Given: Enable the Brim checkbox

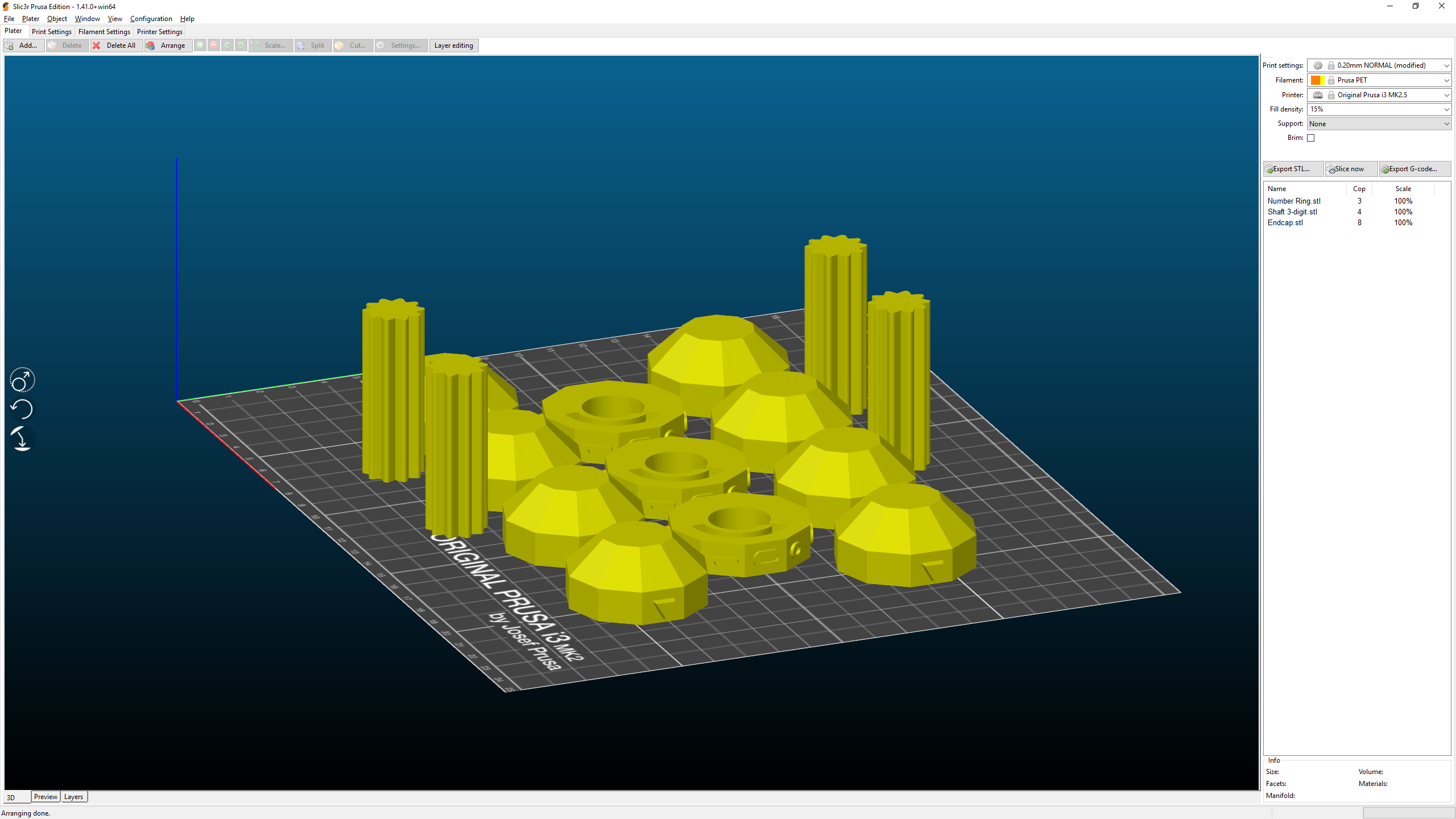Looking at the screenshot, I should point(1311,138).
